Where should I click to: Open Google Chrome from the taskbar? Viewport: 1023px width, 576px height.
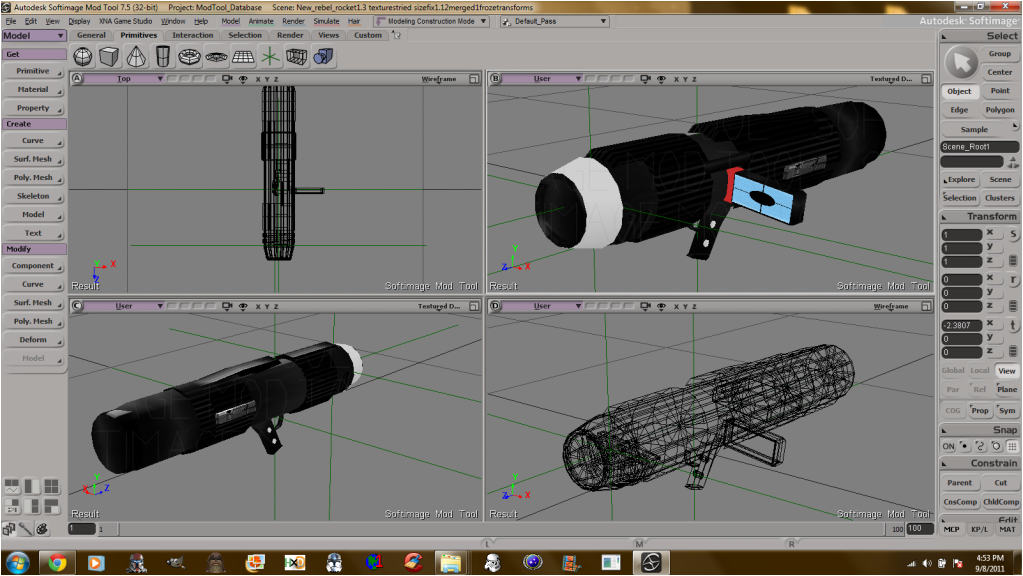(57, 562)
